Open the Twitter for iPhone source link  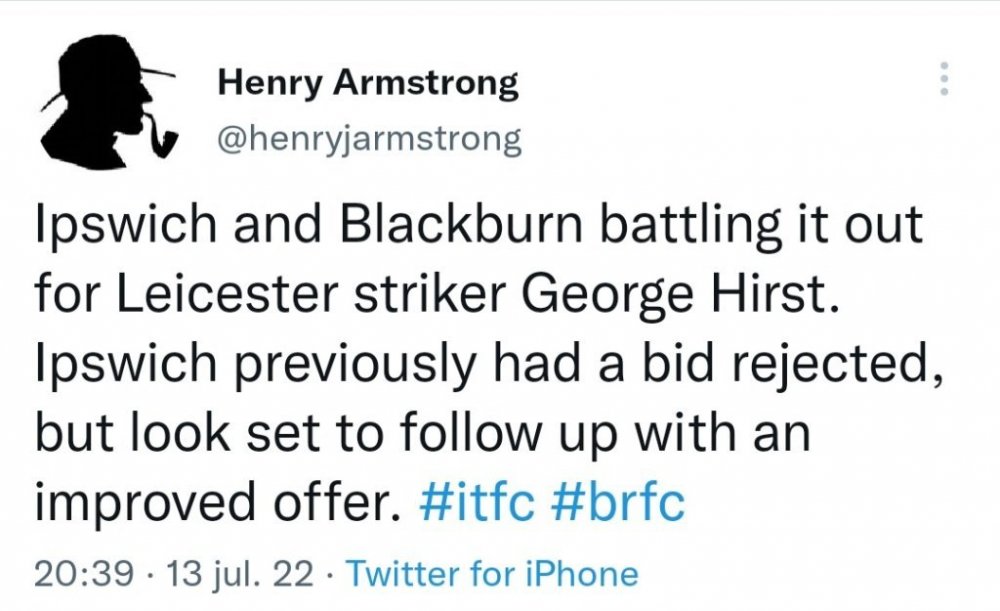[x=492, y=574]
